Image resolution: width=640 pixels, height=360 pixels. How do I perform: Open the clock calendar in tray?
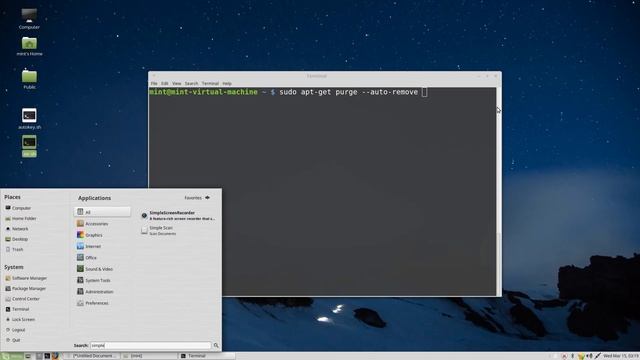point(621,356)
